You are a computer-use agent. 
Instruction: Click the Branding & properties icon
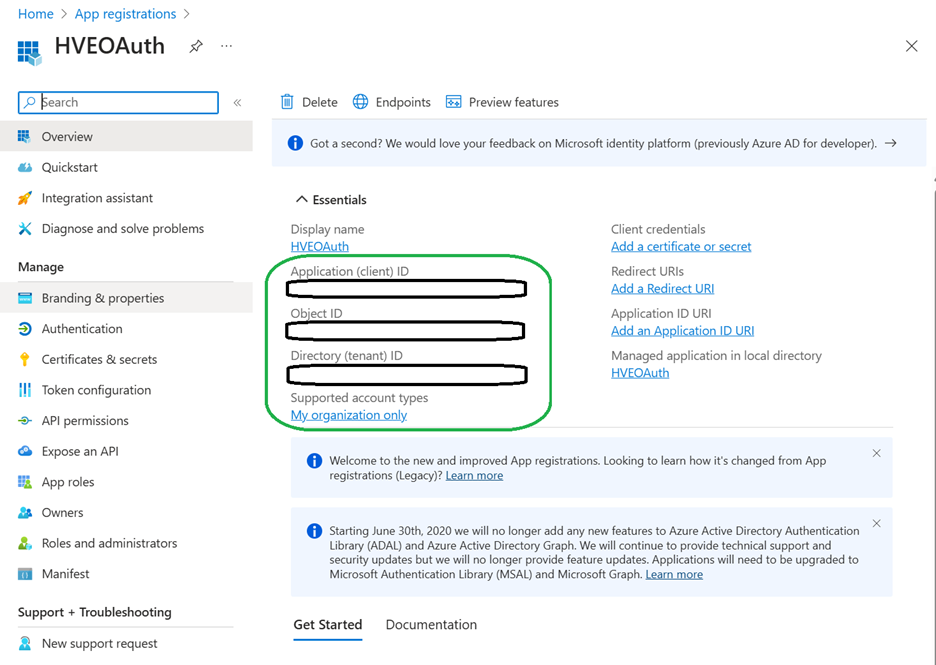point(24,298)
